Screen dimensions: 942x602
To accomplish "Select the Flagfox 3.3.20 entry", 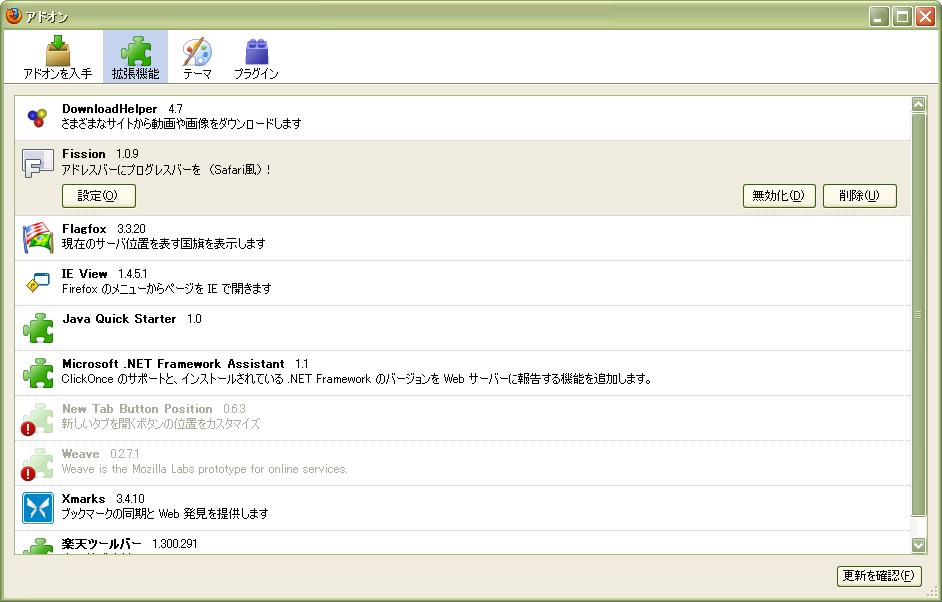I will pos(462,238).
